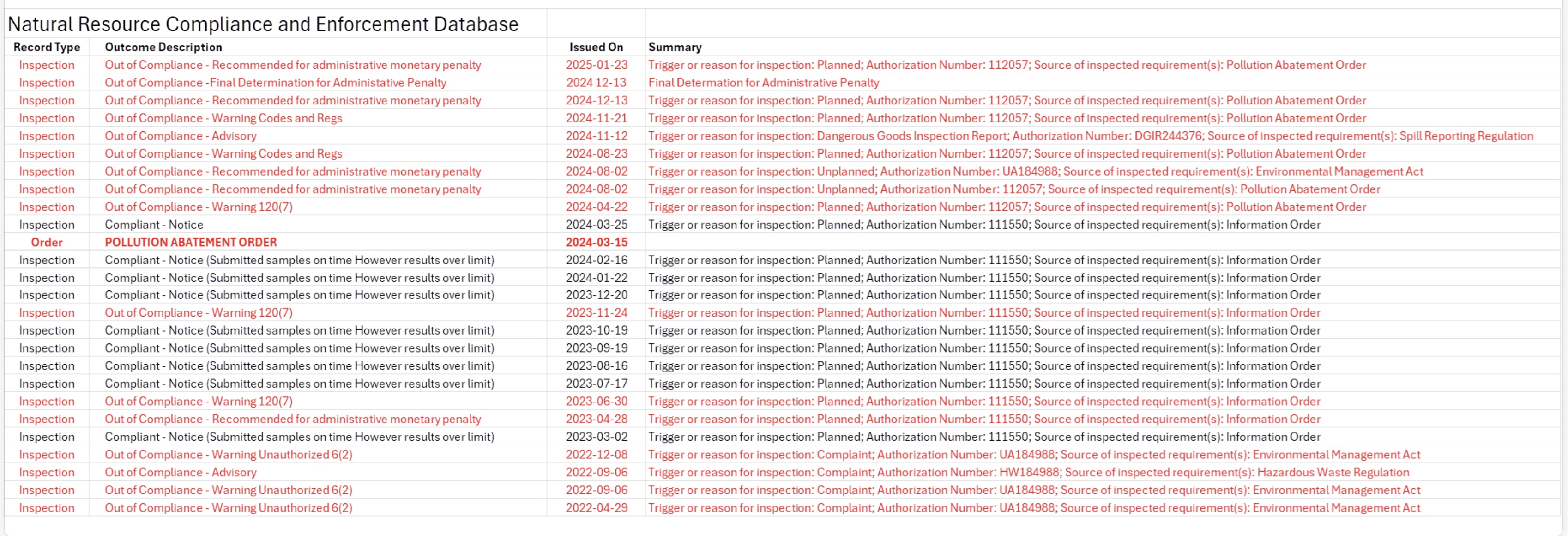Select summary mentioning Dangerous Goods Inspection Report

tap(1090, 136)
